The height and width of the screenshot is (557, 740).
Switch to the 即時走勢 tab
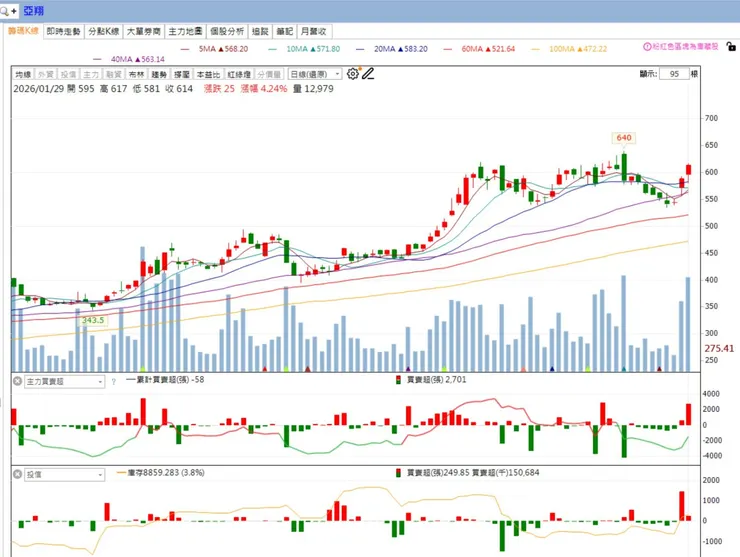64,31
